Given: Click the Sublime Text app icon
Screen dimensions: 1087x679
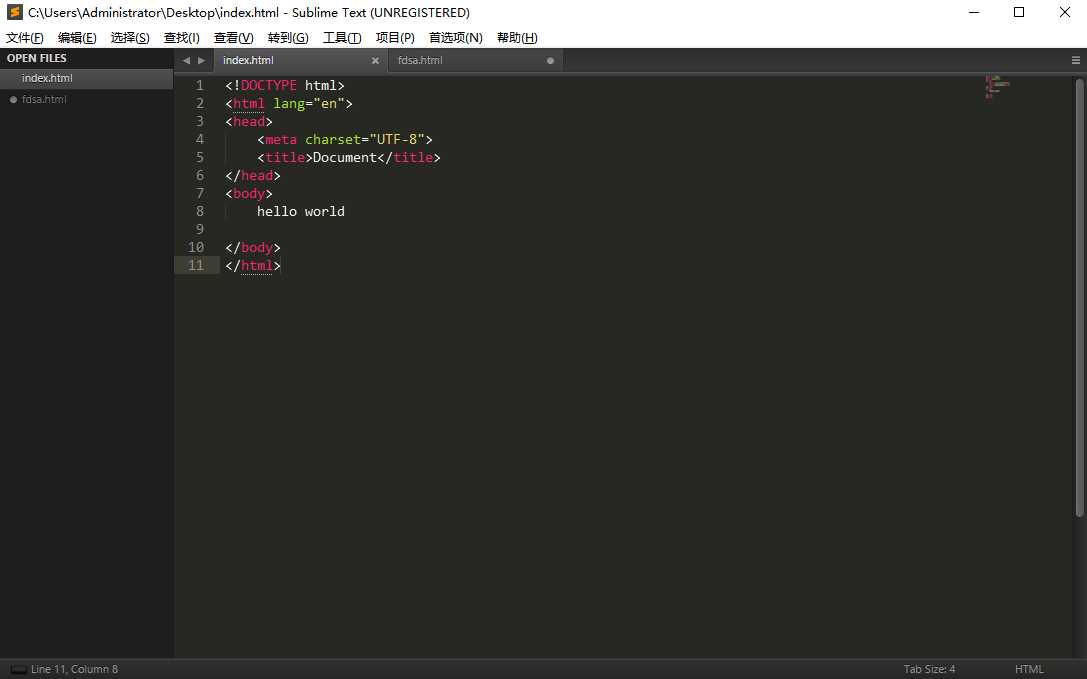Looking at the screenshot, I should 15,12.
